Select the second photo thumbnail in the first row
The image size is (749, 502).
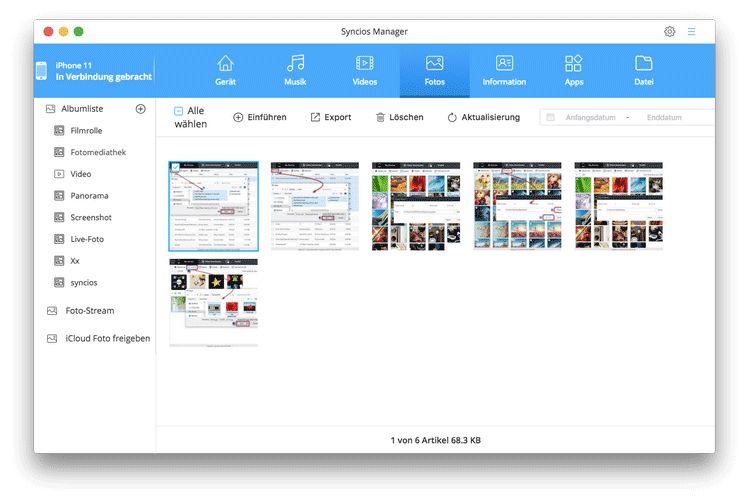coord(315,206)
